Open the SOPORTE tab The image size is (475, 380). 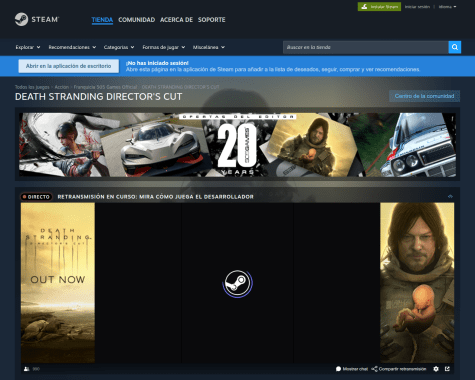[211, 20]
